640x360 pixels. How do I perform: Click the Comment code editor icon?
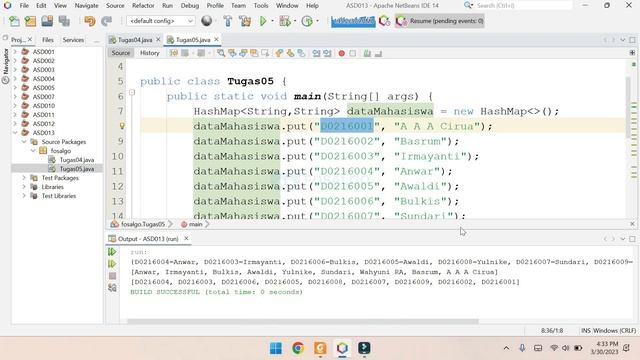[x=367, y=53]
